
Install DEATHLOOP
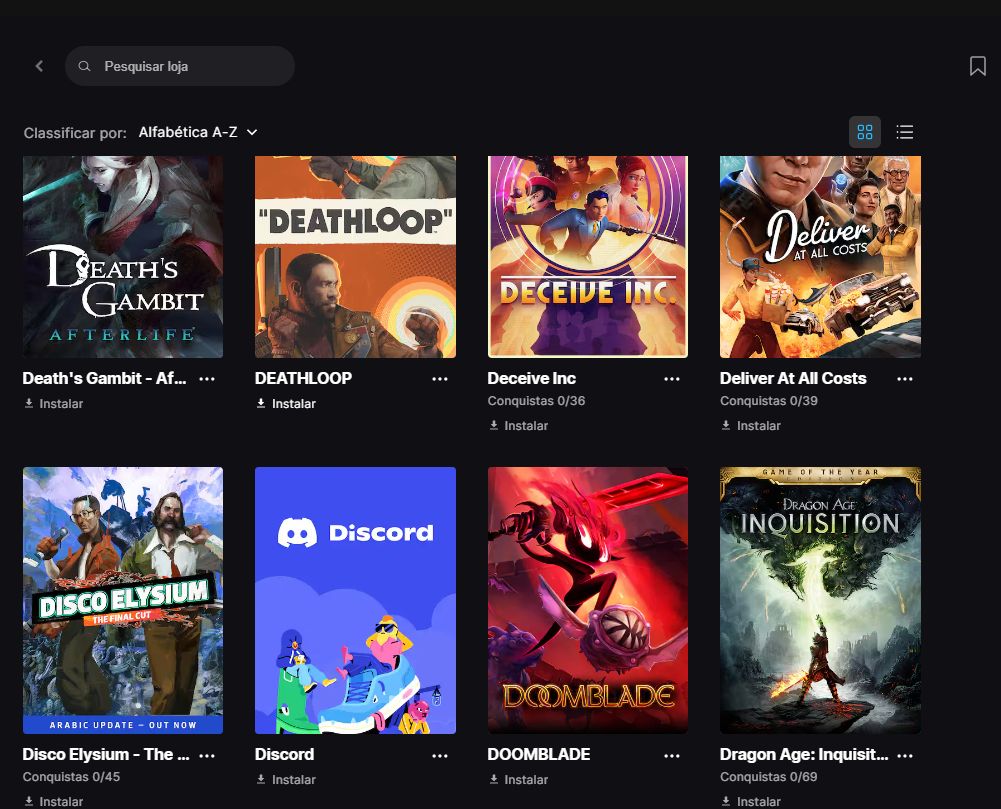click(286, 404)
